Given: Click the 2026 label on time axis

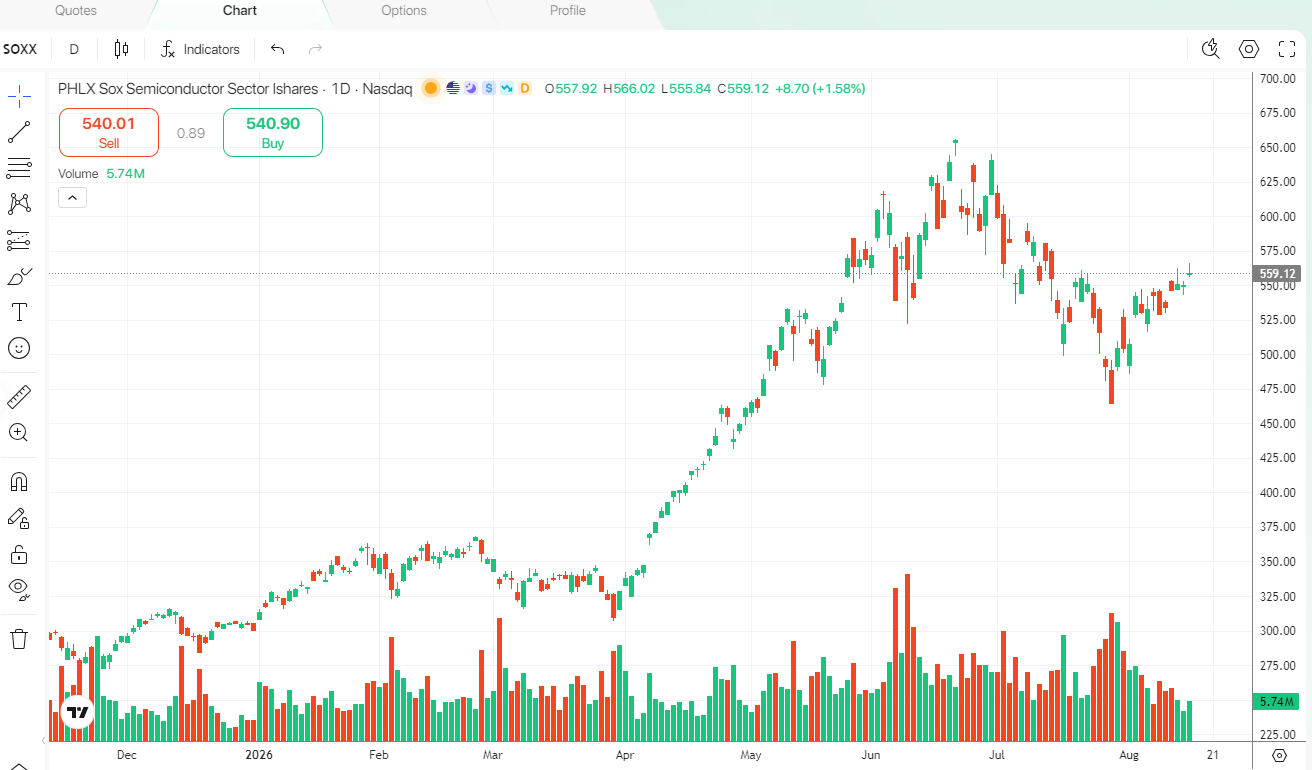Looking at the screenshot, I should pos(259,755).
